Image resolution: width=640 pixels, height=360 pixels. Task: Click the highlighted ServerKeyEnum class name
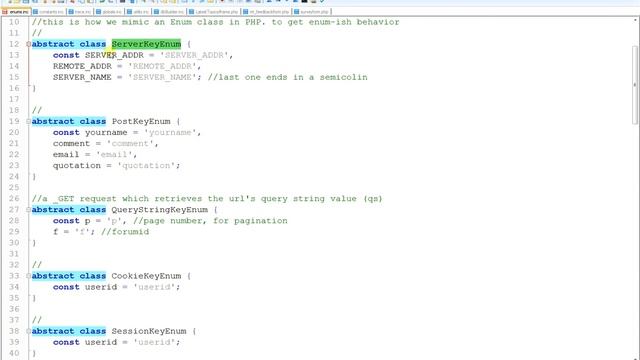[x=146, y=44]
